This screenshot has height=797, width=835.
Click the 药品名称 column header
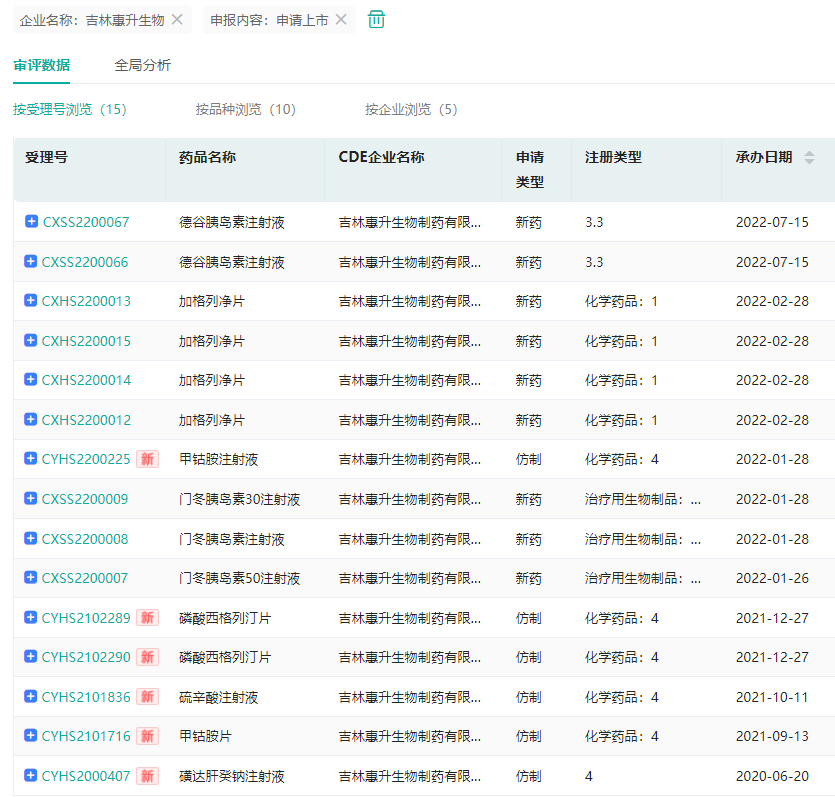207,157
